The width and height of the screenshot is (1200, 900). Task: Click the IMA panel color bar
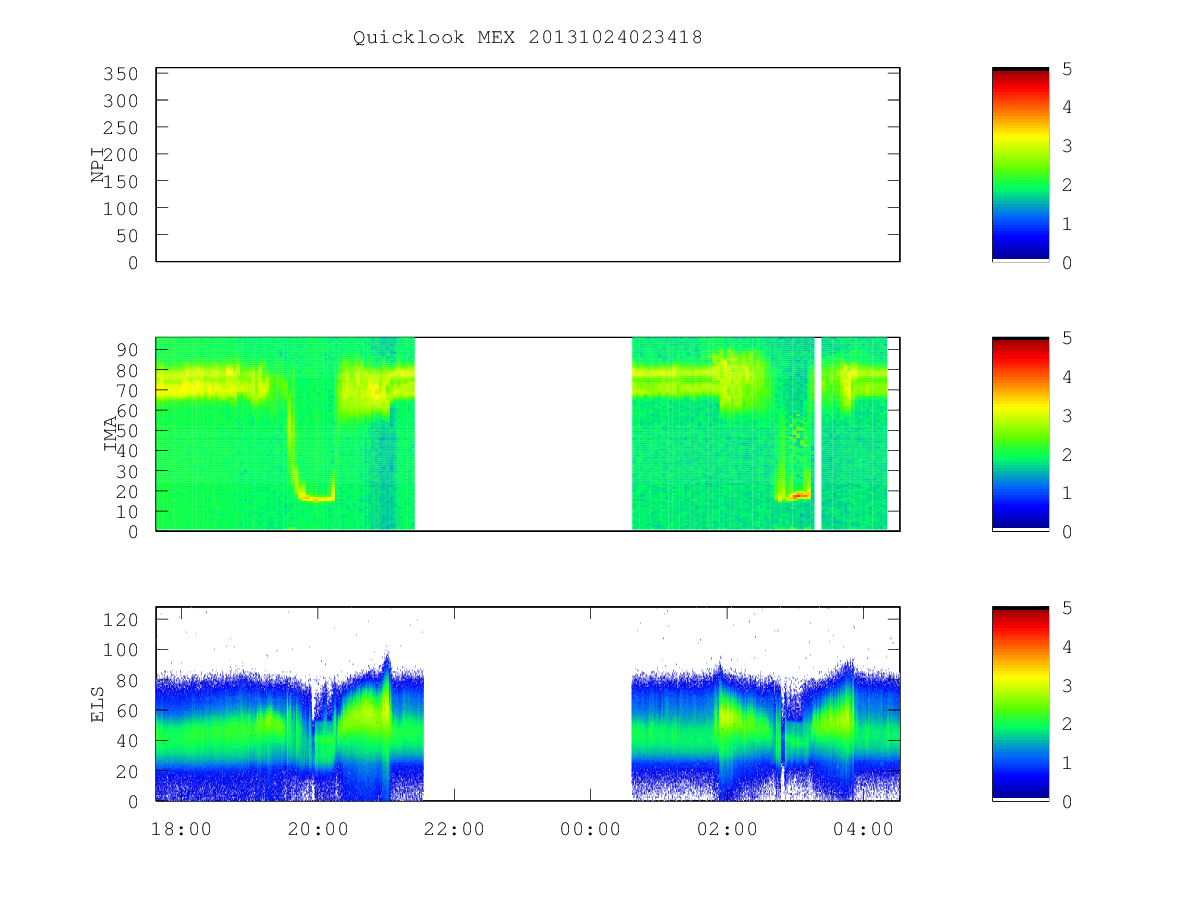click(1020, 434)
